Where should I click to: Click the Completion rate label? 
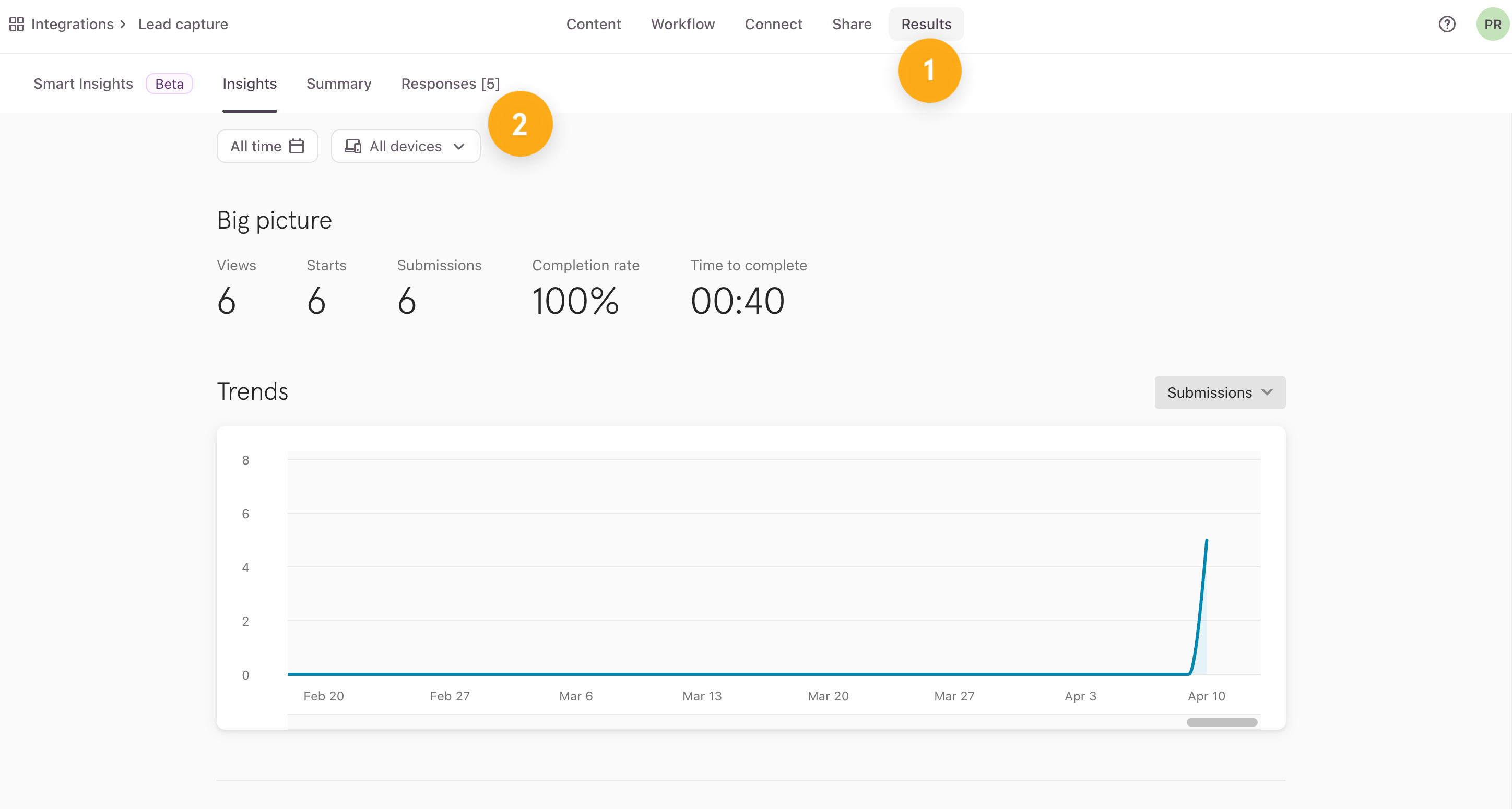coord(586,265)
